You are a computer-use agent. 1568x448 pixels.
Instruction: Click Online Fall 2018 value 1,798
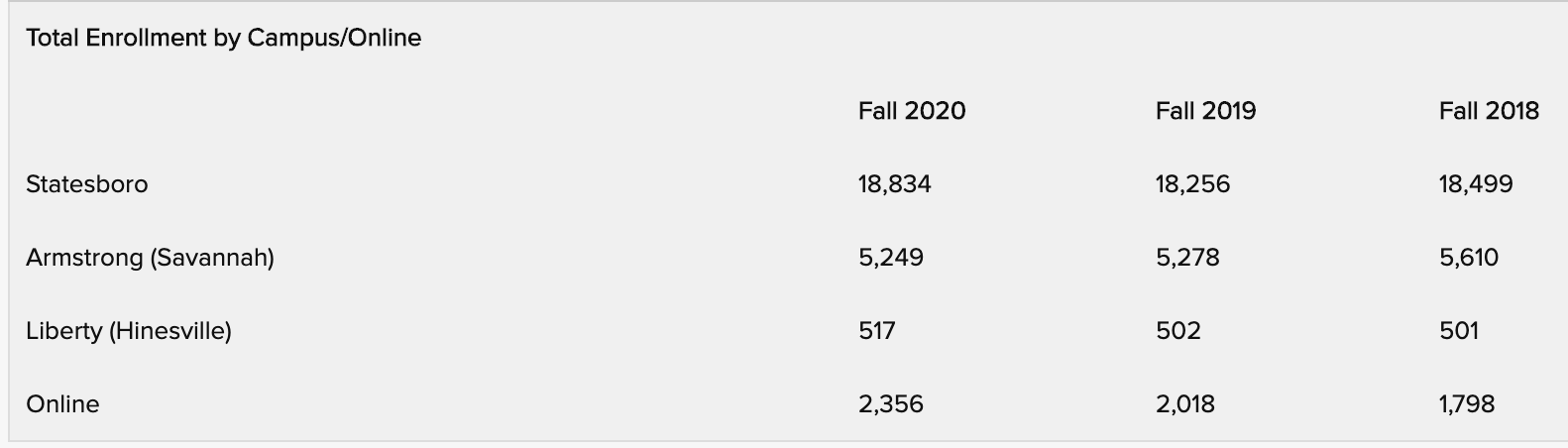(1466, 404)
